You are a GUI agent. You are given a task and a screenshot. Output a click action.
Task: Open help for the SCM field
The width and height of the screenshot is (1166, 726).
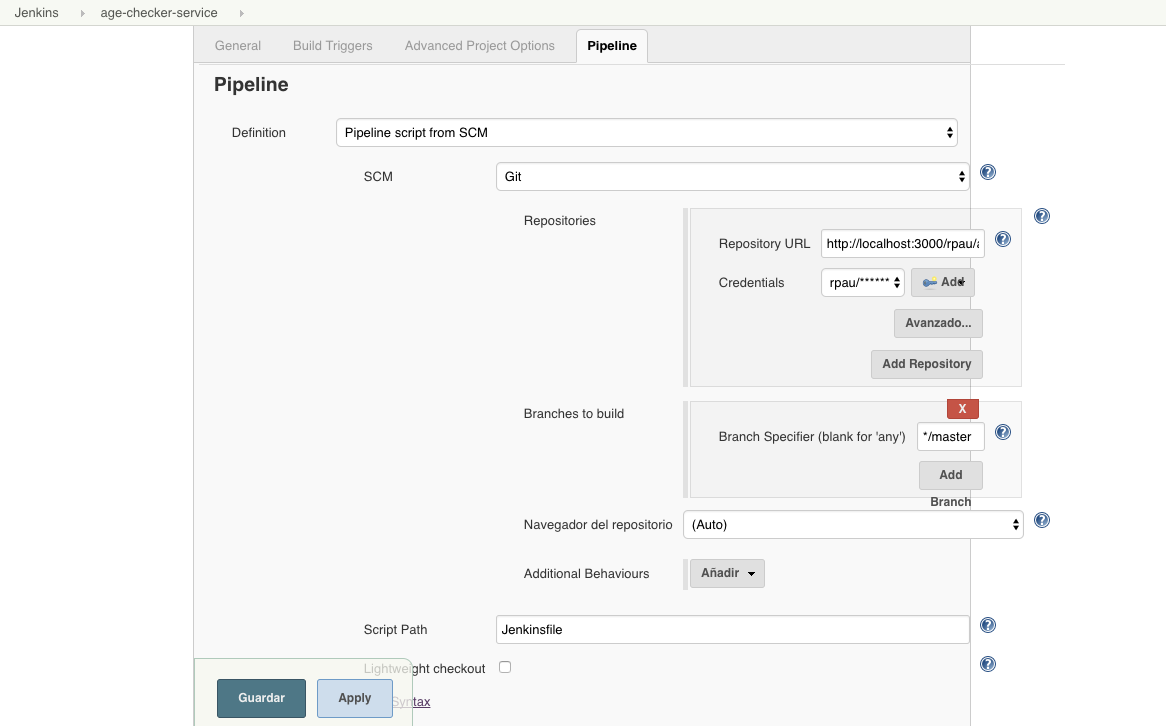coord(988,173)
